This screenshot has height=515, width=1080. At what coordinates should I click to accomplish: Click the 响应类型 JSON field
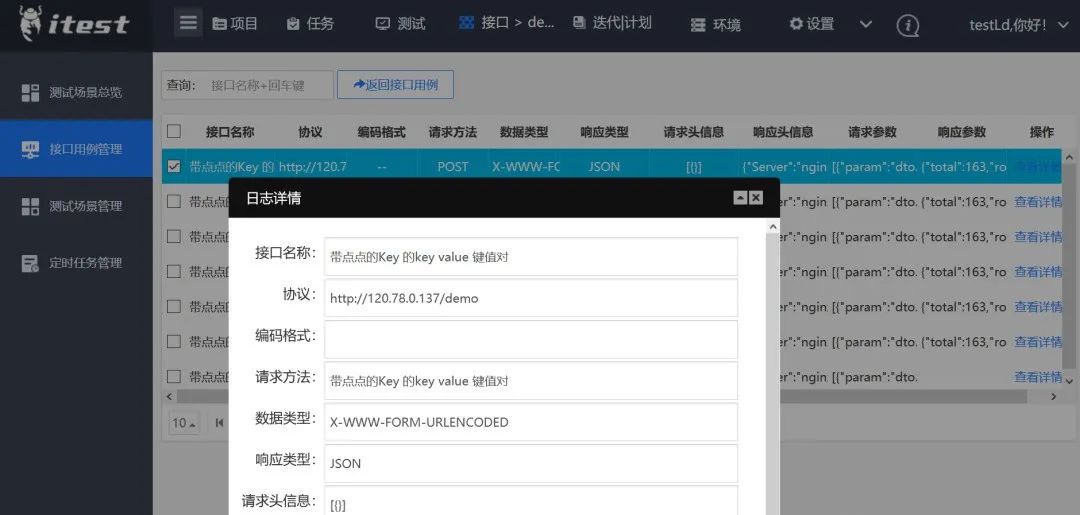point(531,463)
